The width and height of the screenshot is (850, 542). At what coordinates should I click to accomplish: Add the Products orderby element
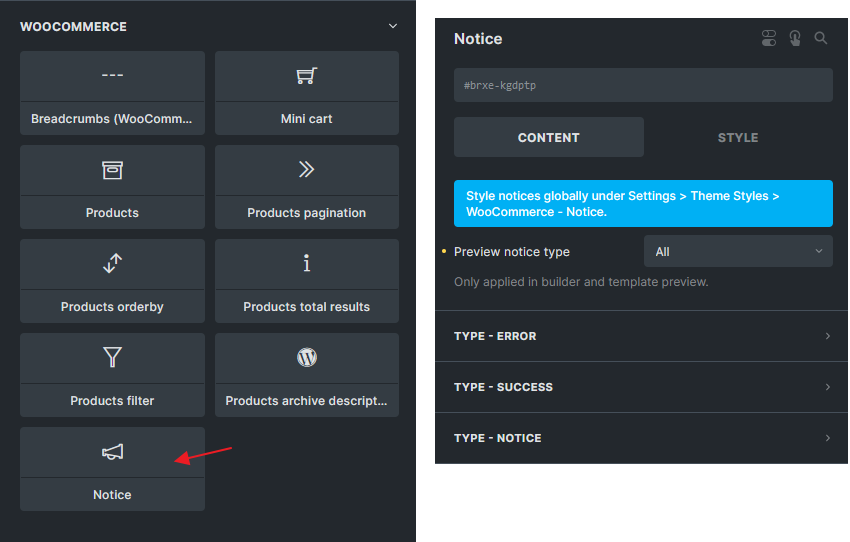[x=112, y=281]
